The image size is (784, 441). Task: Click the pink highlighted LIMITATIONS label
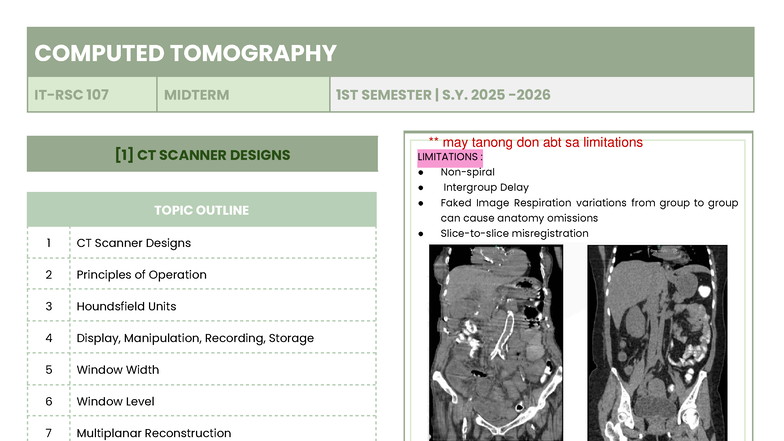coord(450,157)
